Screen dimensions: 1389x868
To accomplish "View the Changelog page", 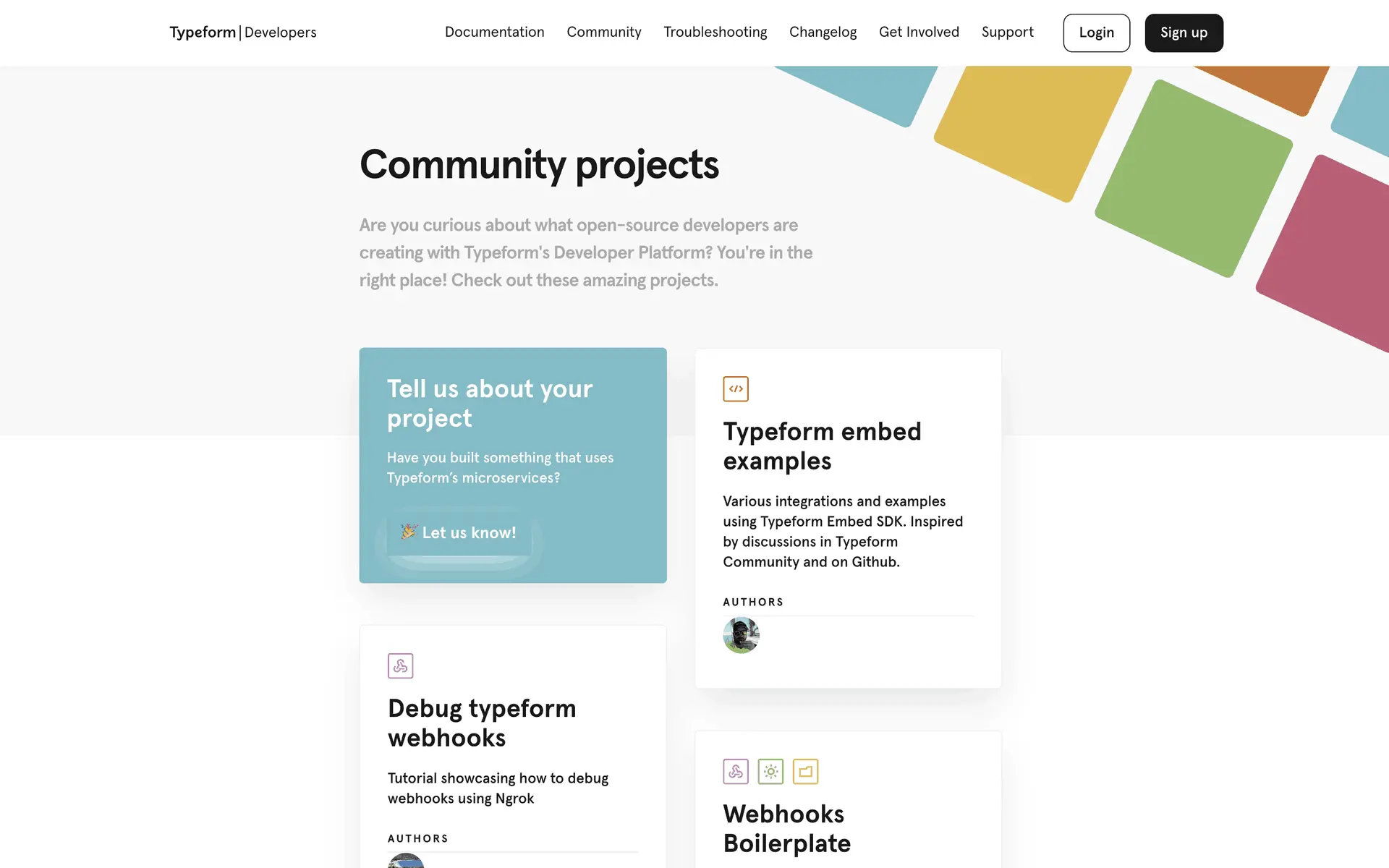I will (x=823, y=33).
